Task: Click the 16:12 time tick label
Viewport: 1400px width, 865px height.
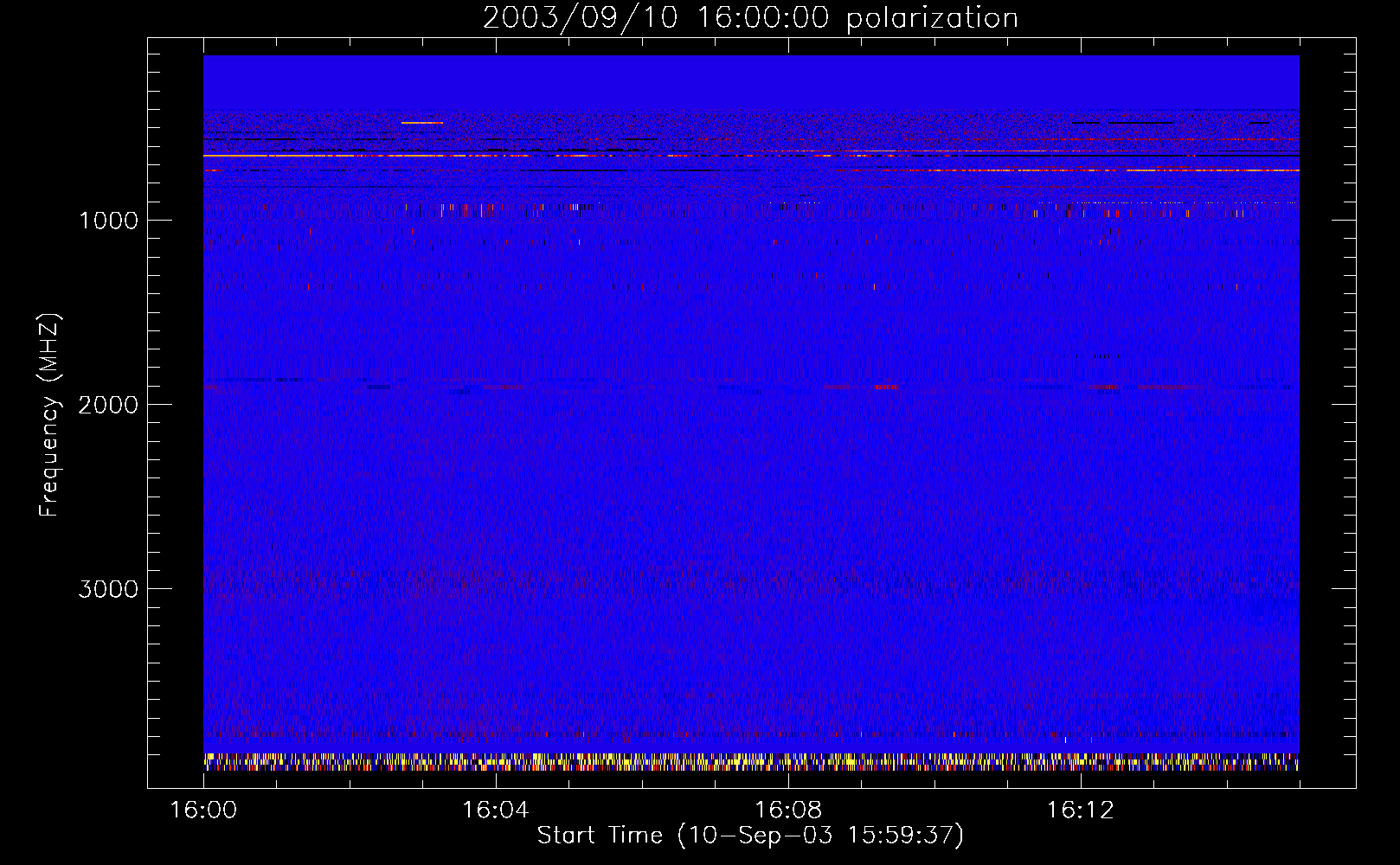Action: pyautogui.click(x=1081, y=811)
